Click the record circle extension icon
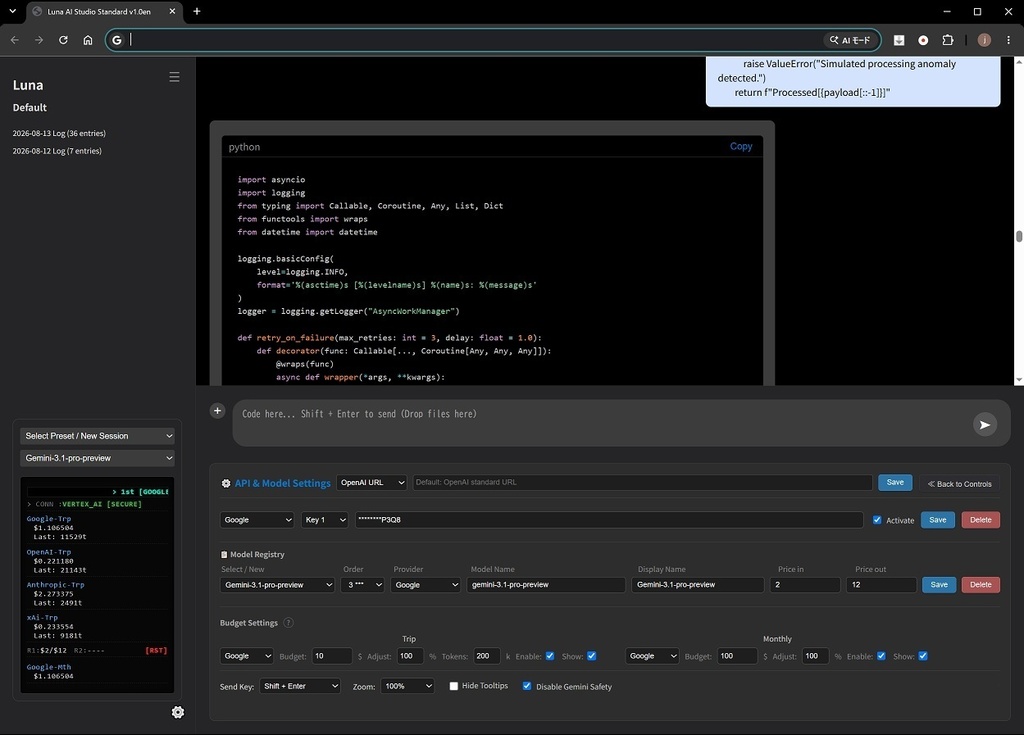This screenshot has width=1024, height=735. [x=923, y=40]
